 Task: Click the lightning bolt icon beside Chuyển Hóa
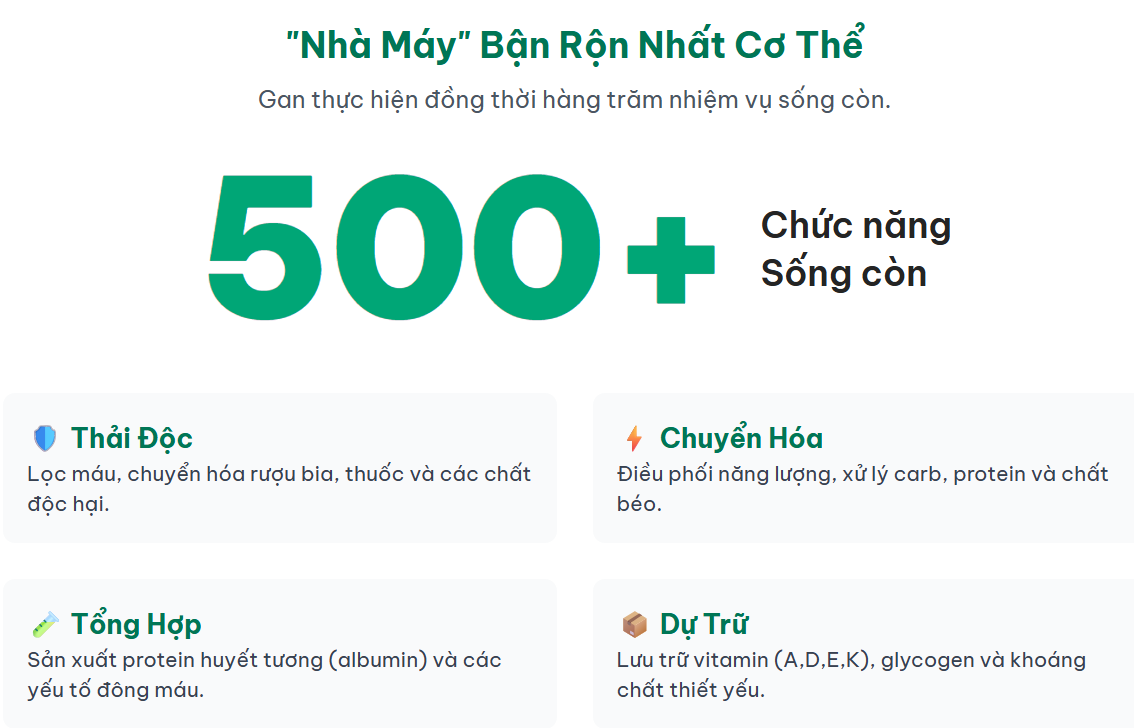pyautogui.click(x=634, y=438)
